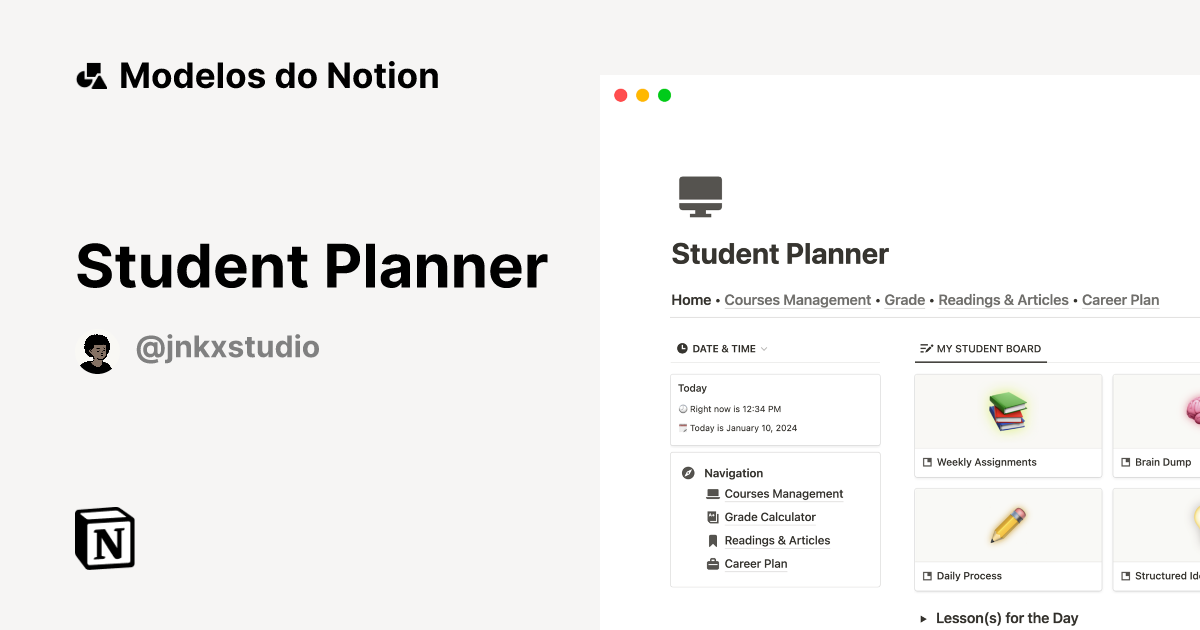The image size is (1200, 630).
Task: Open the MY STUDENT BOARD tab
Action: coord(981,348)
